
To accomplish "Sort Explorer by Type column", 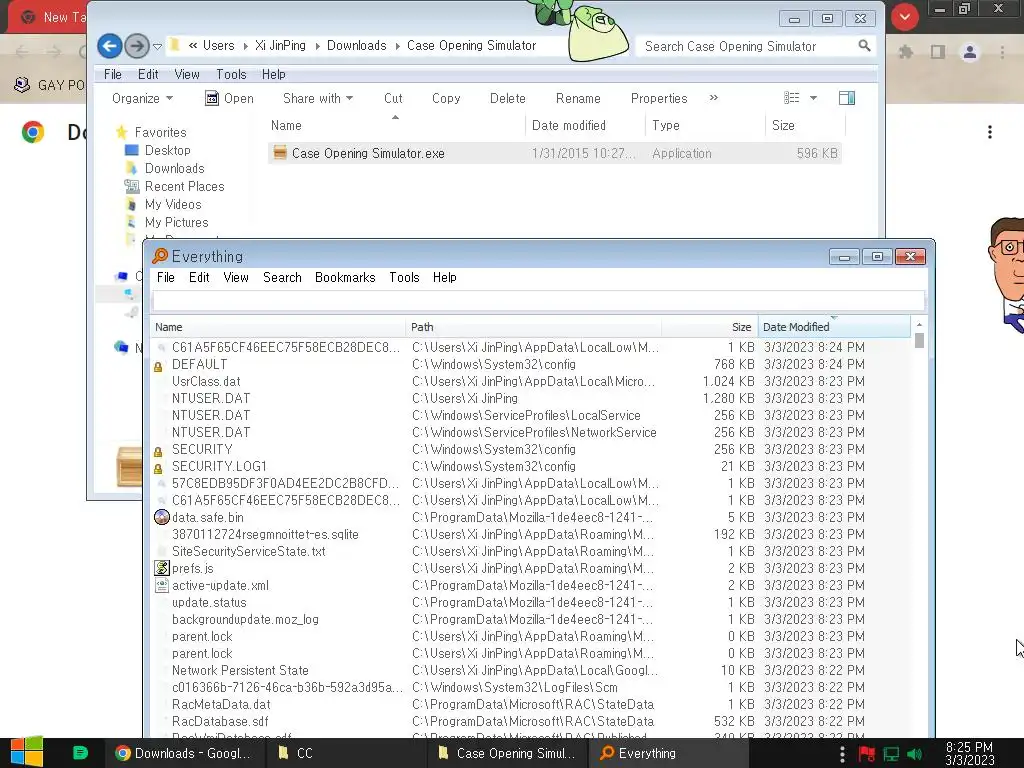I will click(x=665, y=125).
